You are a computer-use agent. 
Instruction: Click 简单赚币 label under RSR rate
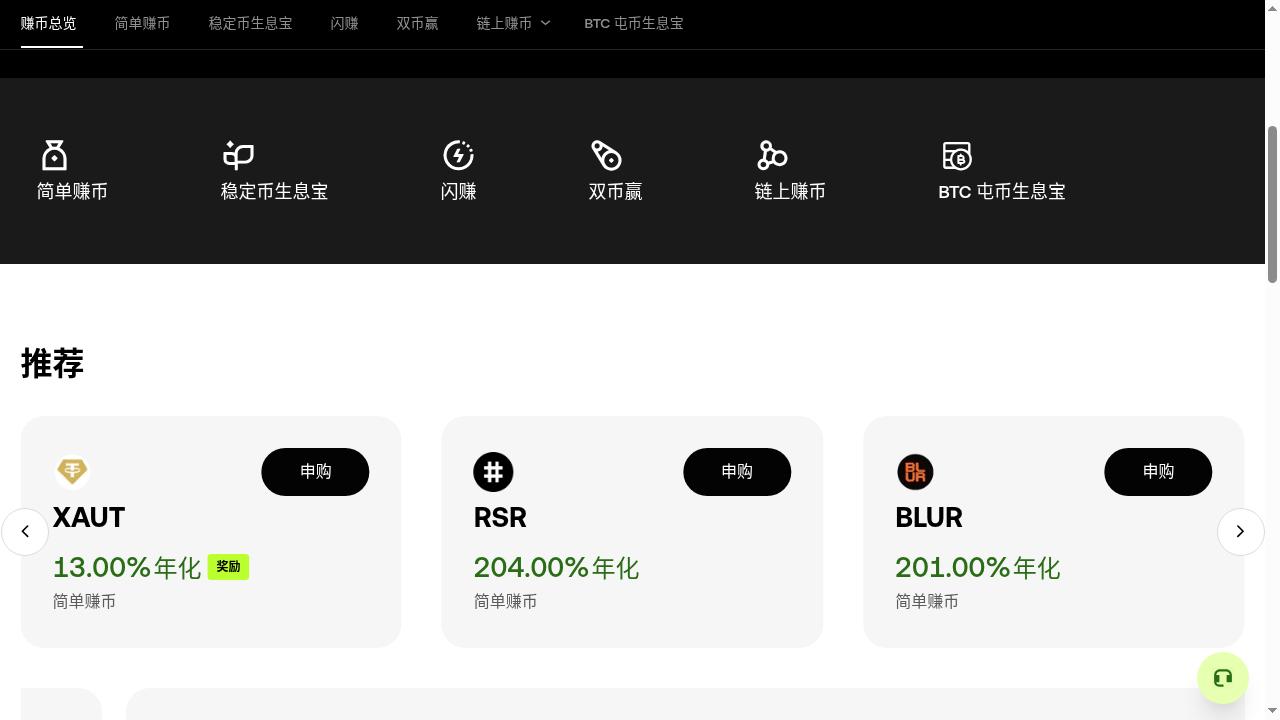(x=505, y=601)
